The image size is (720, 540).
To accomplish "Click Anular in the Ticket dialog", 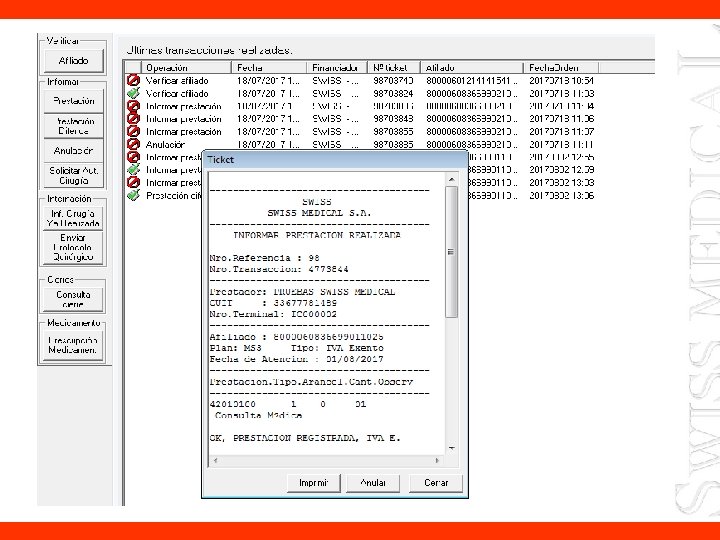I will [373, 483].
